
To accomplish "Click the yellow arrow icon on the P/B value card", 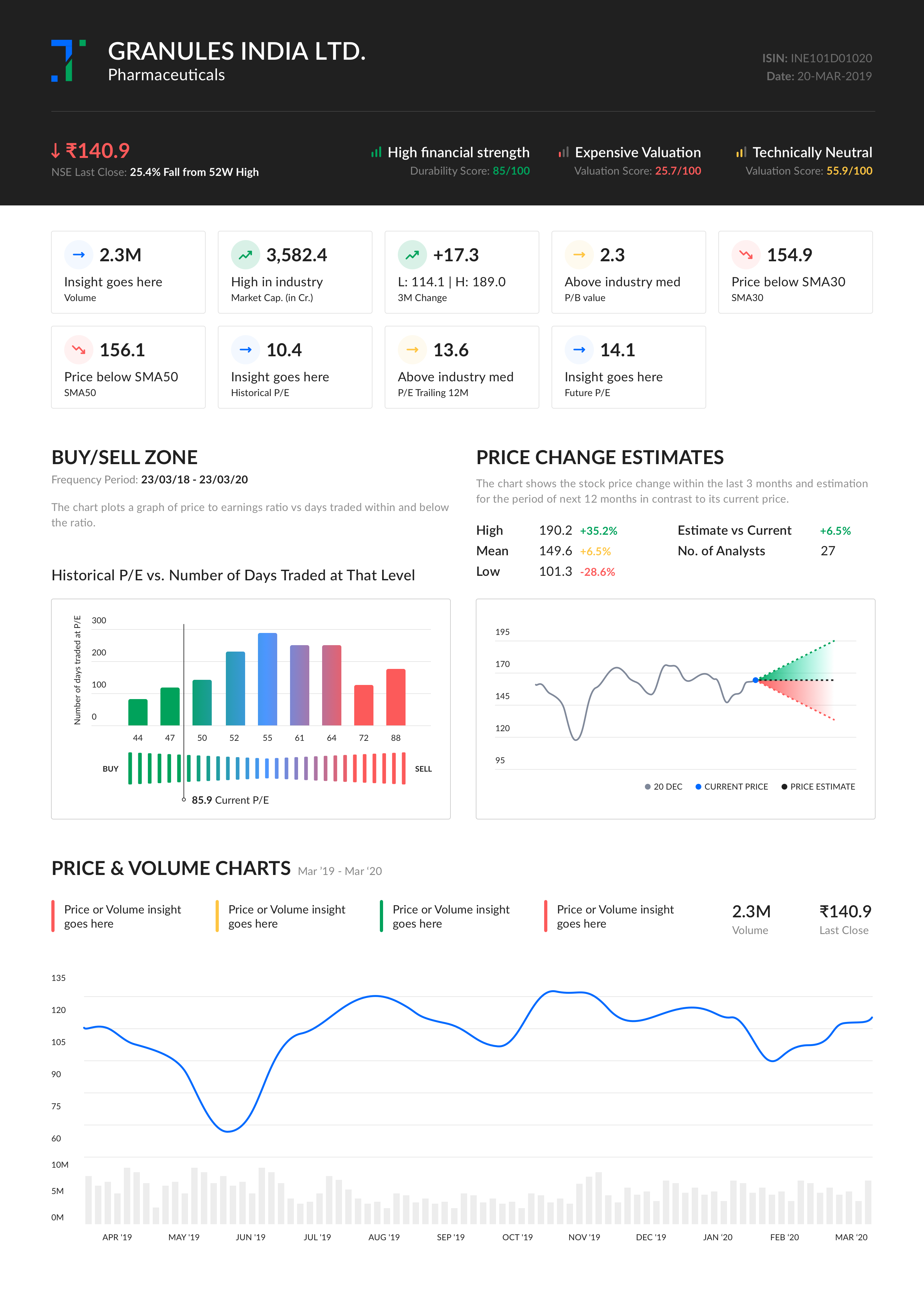I will (x=579, y=255).
